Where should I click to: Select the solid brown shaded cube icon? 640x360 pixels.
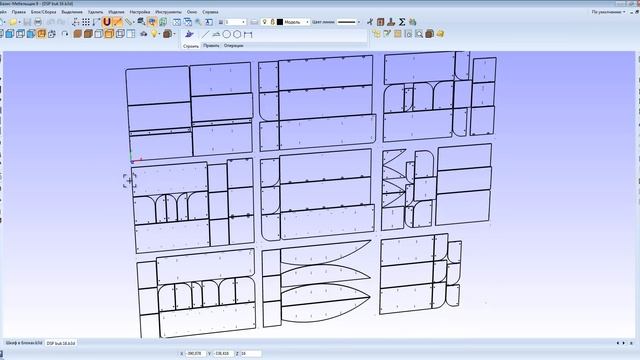(78, 34)
